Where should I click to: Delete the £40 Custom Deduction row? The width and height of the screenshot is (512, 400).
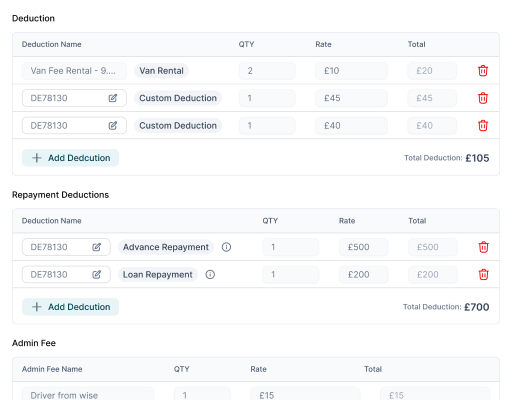[483, 126]
